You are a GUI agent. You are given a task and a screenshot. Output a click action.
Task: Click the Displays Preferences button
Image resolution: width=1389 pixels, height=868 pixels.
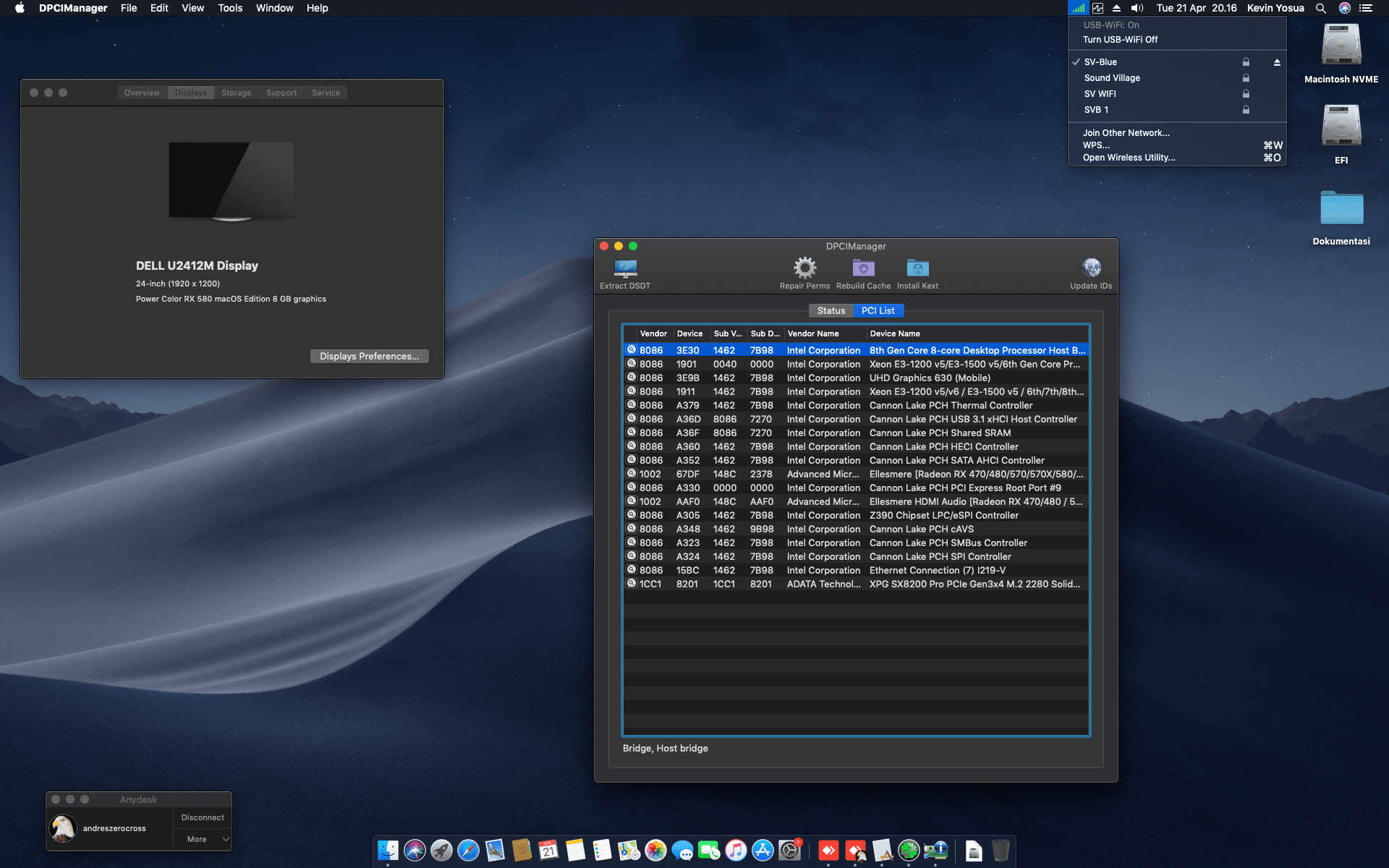coord(369,356)
